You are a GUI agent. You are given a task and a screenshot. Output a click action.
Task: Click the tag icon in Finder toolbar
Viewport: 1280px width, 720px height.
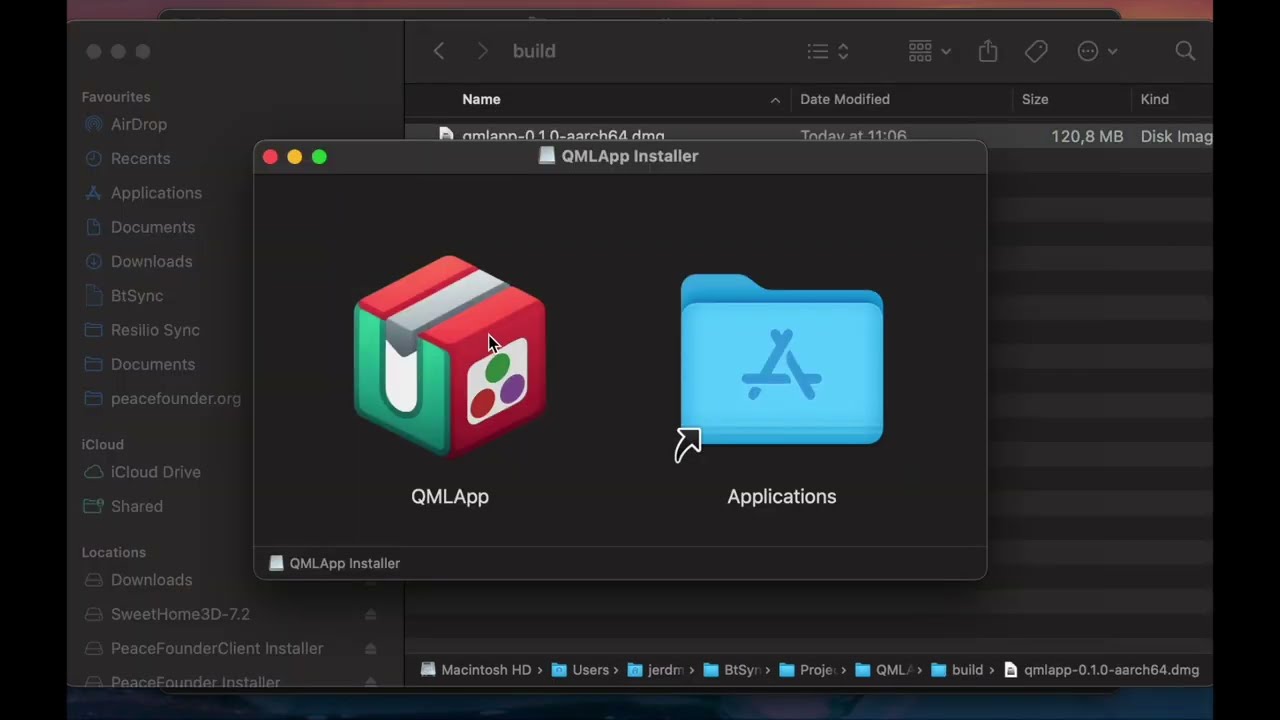tap(1036, 51)
